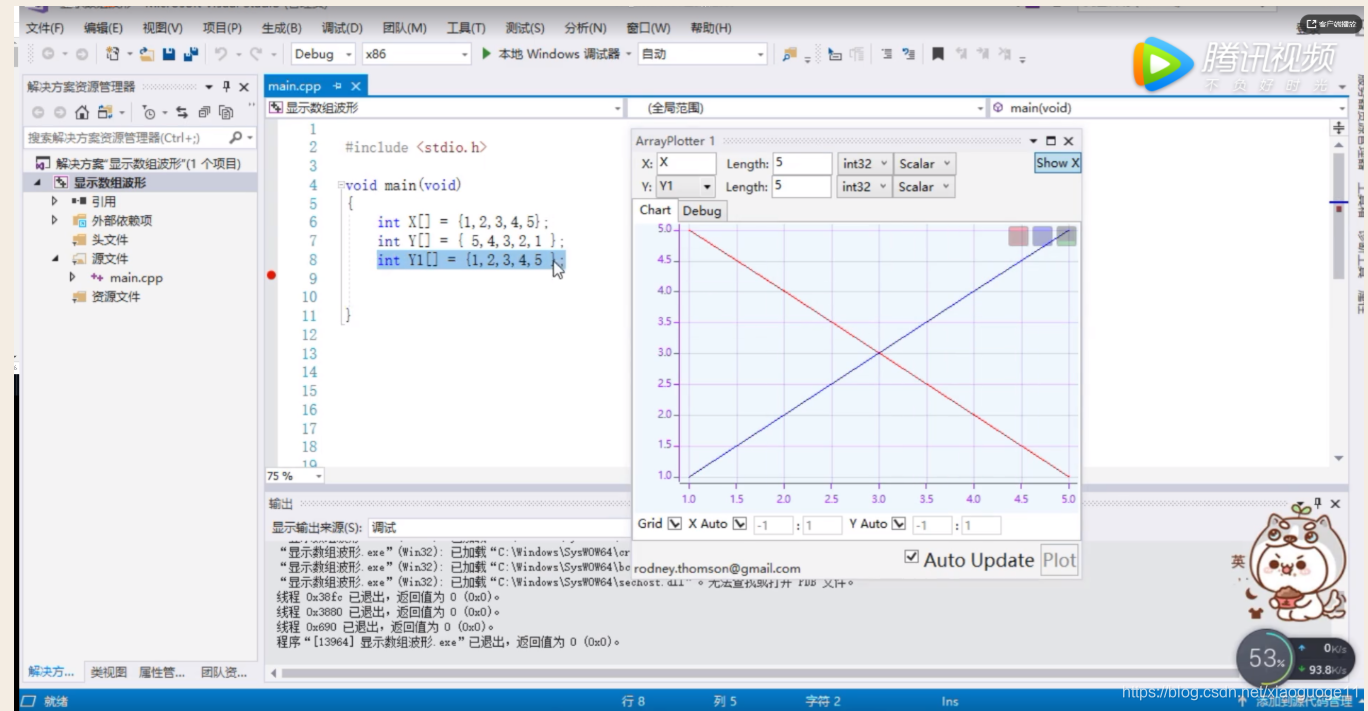
Task: Click the red series swatch on chart
Action: (1018, 236)
